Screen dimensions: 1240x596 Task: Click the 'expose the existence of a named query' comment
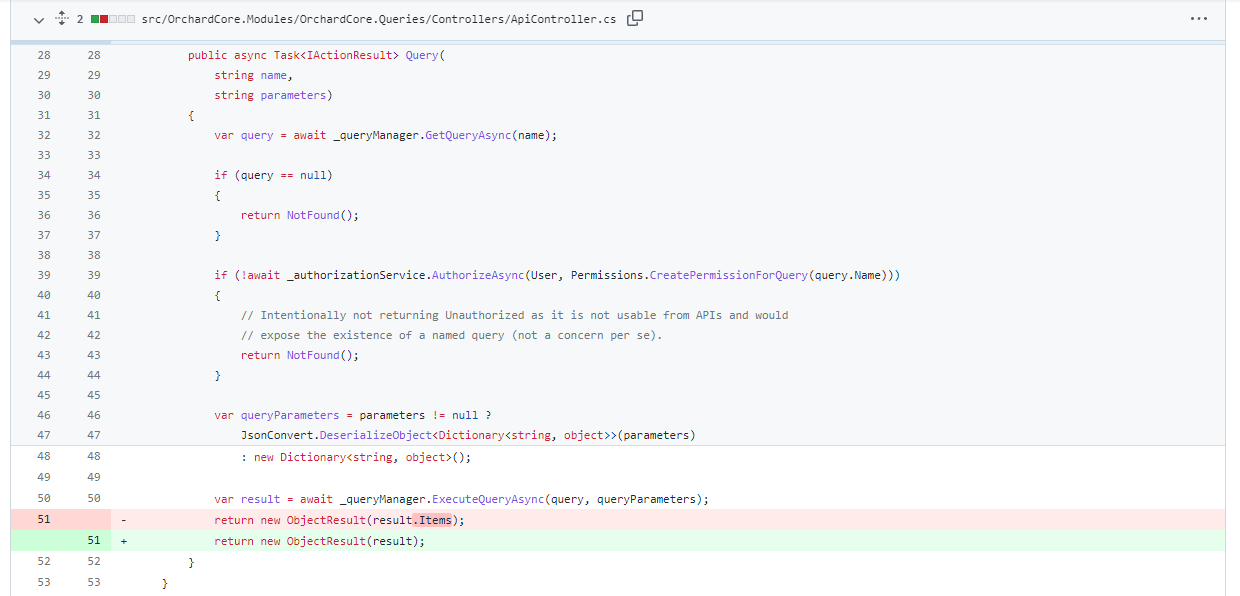[x=451, y=335]
